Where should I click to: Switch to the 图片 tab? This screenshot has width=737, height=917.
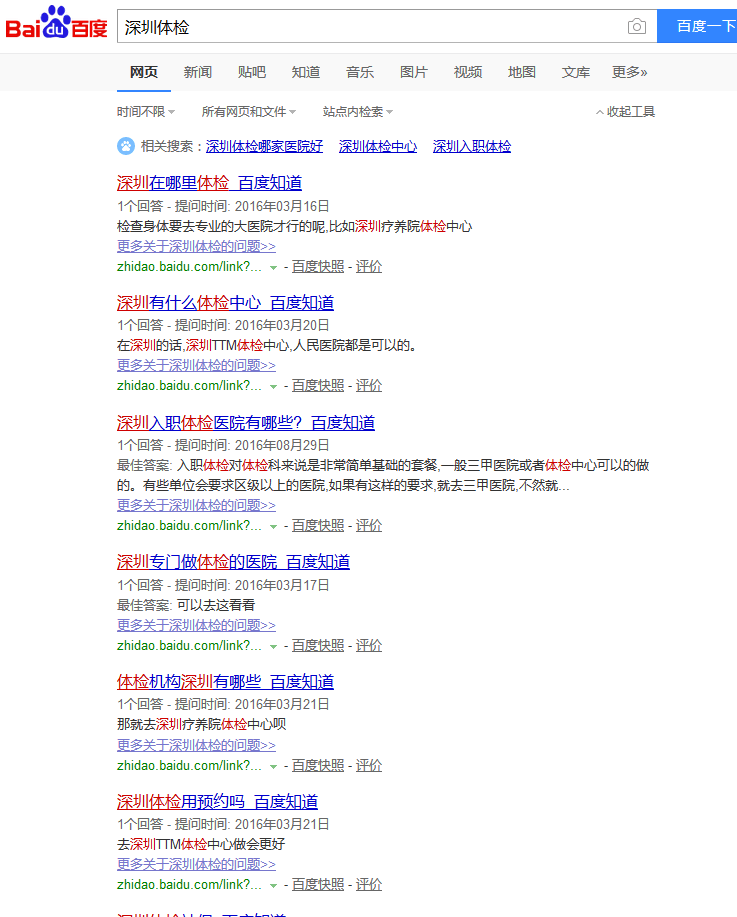[414, 72]
